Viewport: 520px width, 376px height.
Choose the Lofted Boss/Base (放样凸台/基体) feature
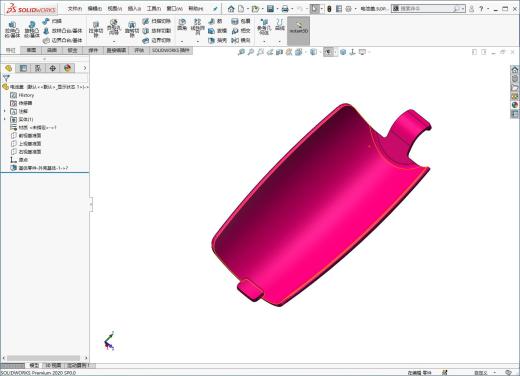pos(62,31)
